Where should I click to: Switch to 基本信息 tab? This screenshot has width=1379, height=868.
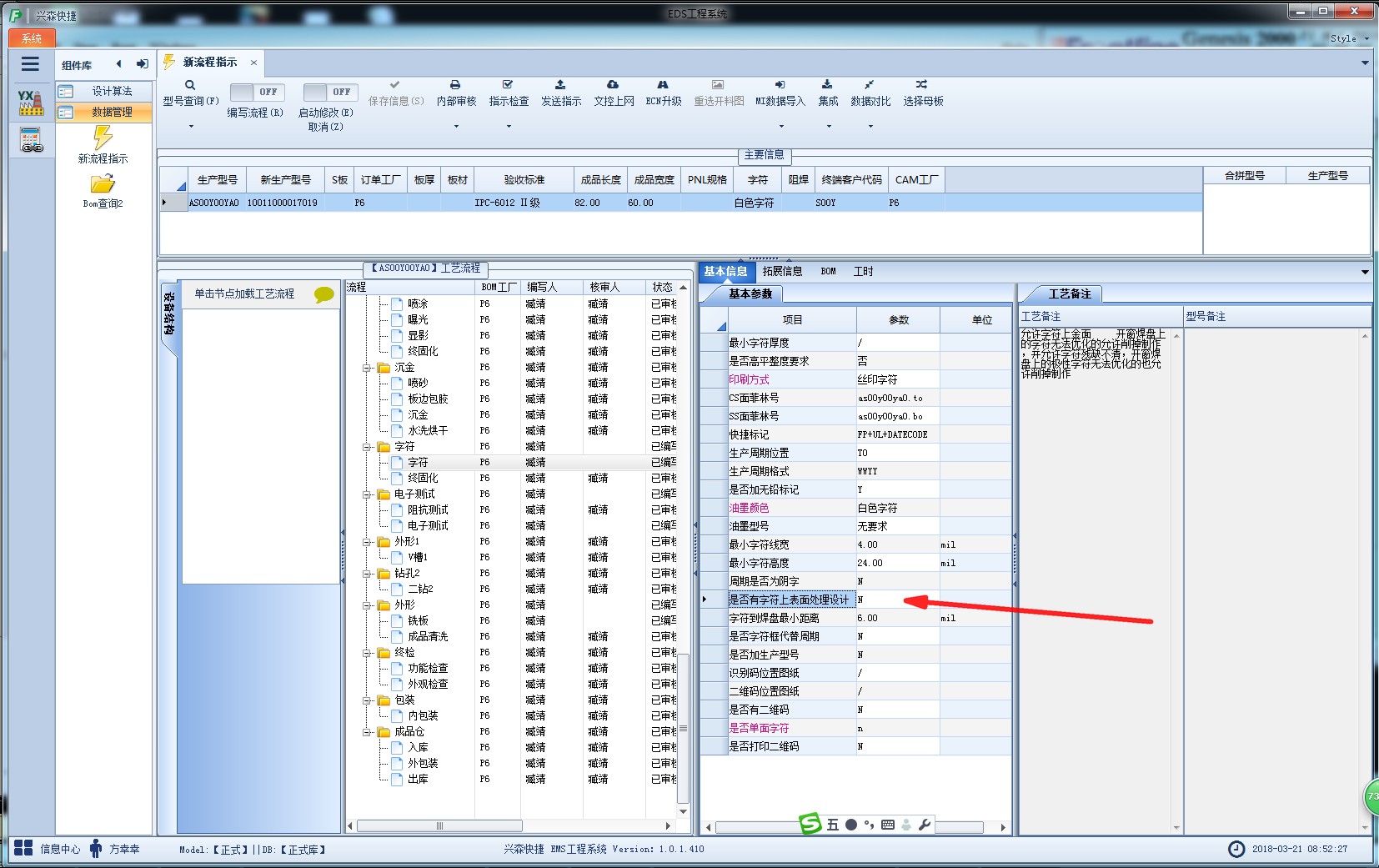[725, 272]
